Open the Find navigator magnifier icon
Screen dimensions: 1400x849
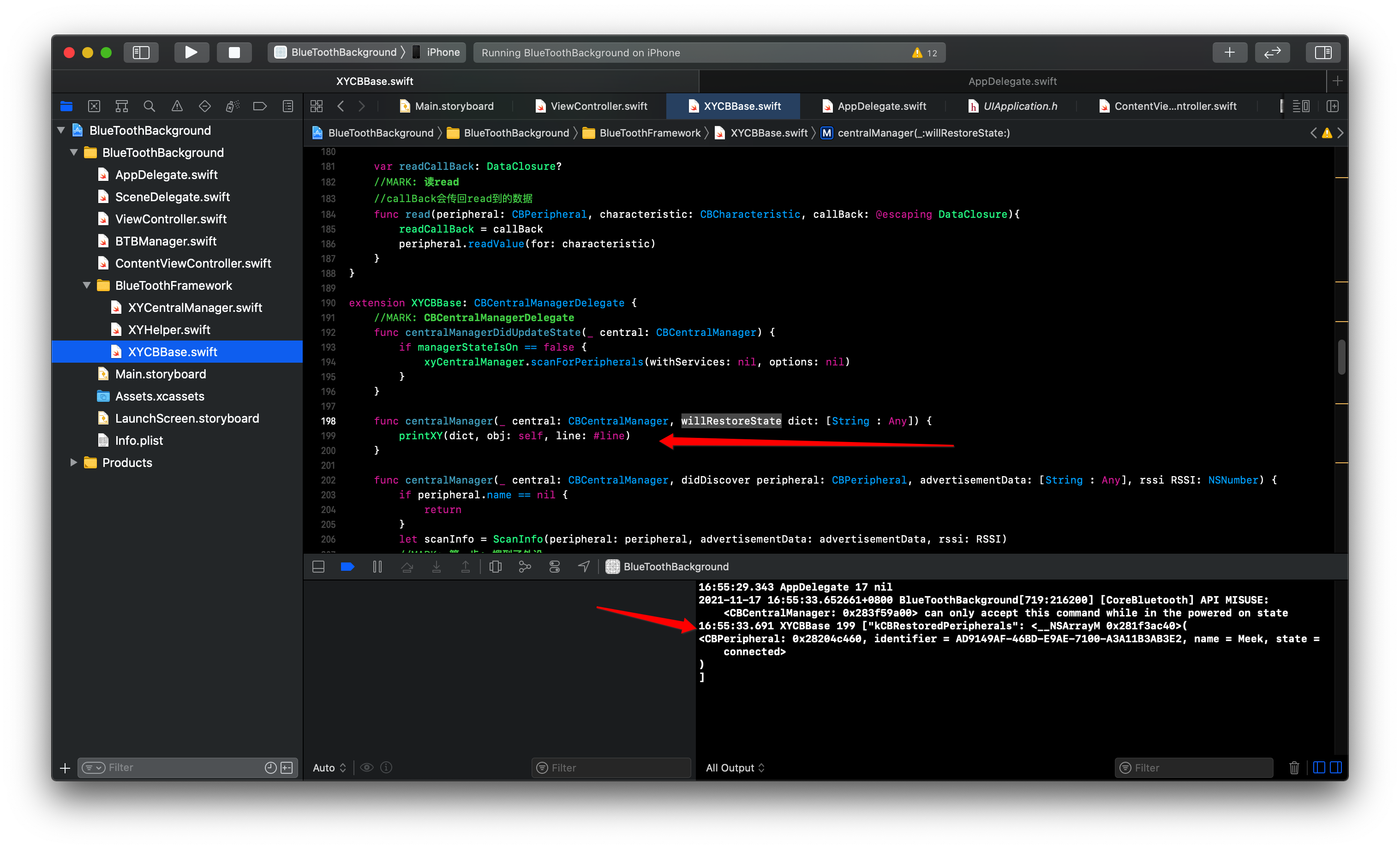tap(150, 106)
